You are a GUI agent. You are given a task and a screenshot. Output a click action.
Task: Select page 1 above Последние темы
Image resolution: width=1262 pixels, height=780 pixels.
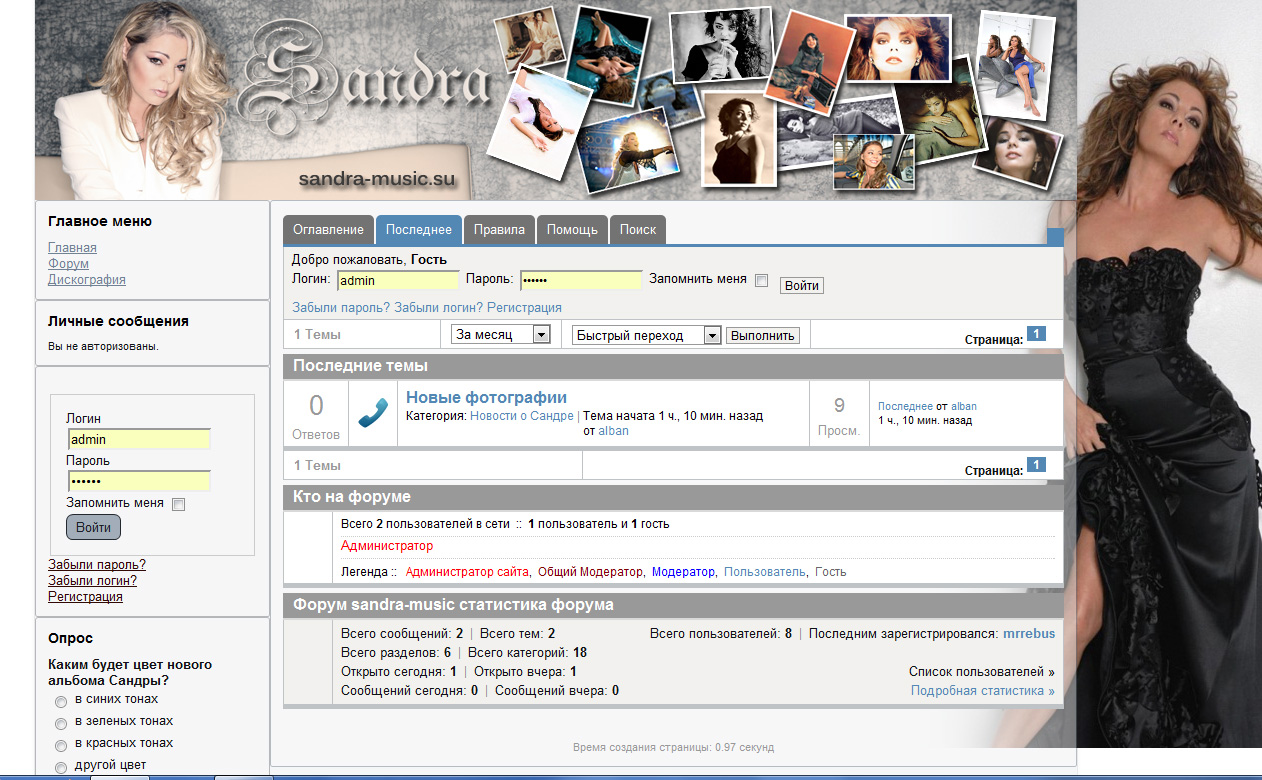pos(1036,334)
